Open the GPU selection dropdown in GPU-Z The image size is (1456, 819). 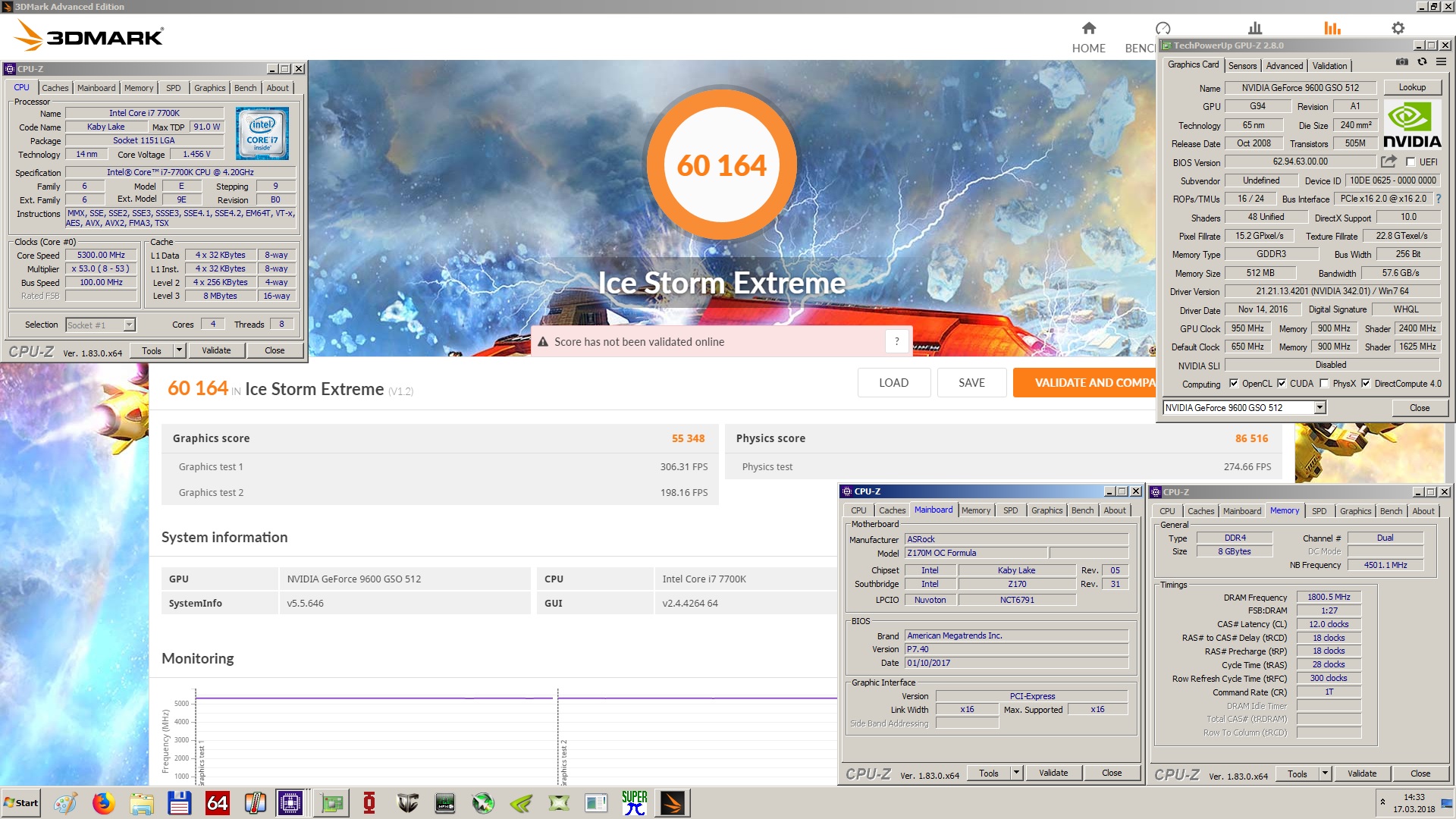pos(1319,407)
